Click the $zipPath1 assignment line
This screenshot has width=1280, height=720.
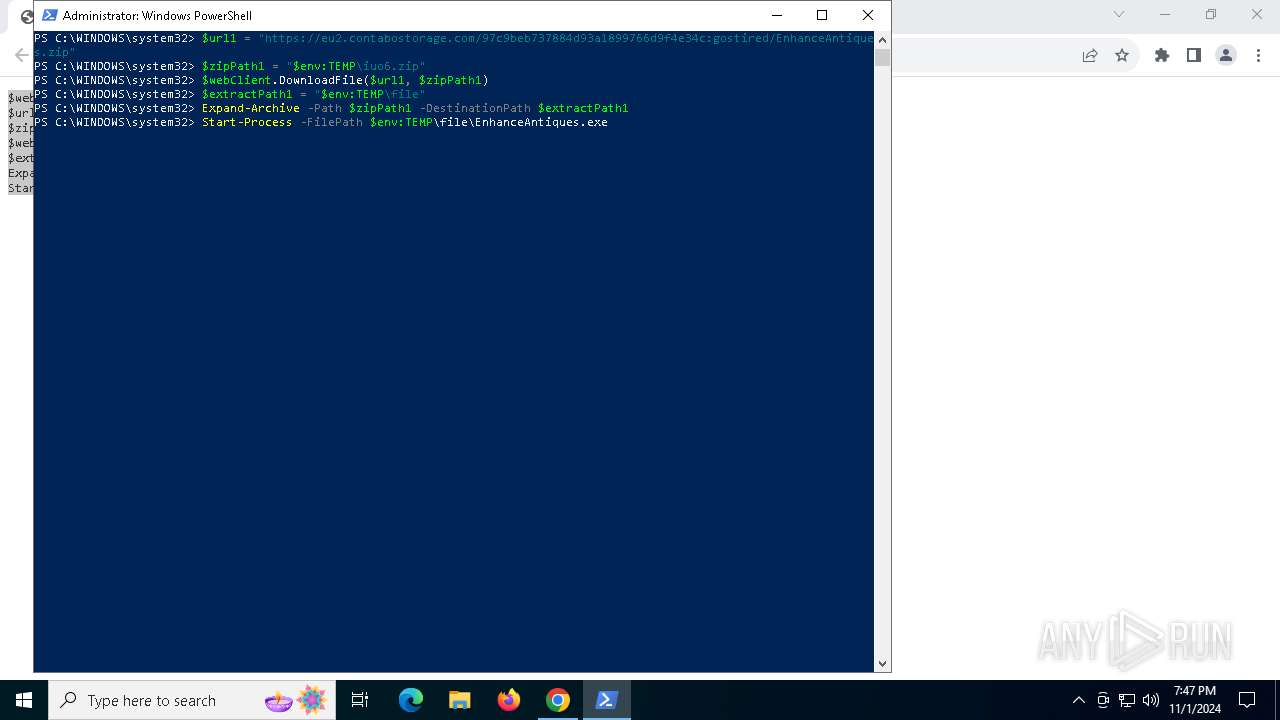click(x=230, y=66)
